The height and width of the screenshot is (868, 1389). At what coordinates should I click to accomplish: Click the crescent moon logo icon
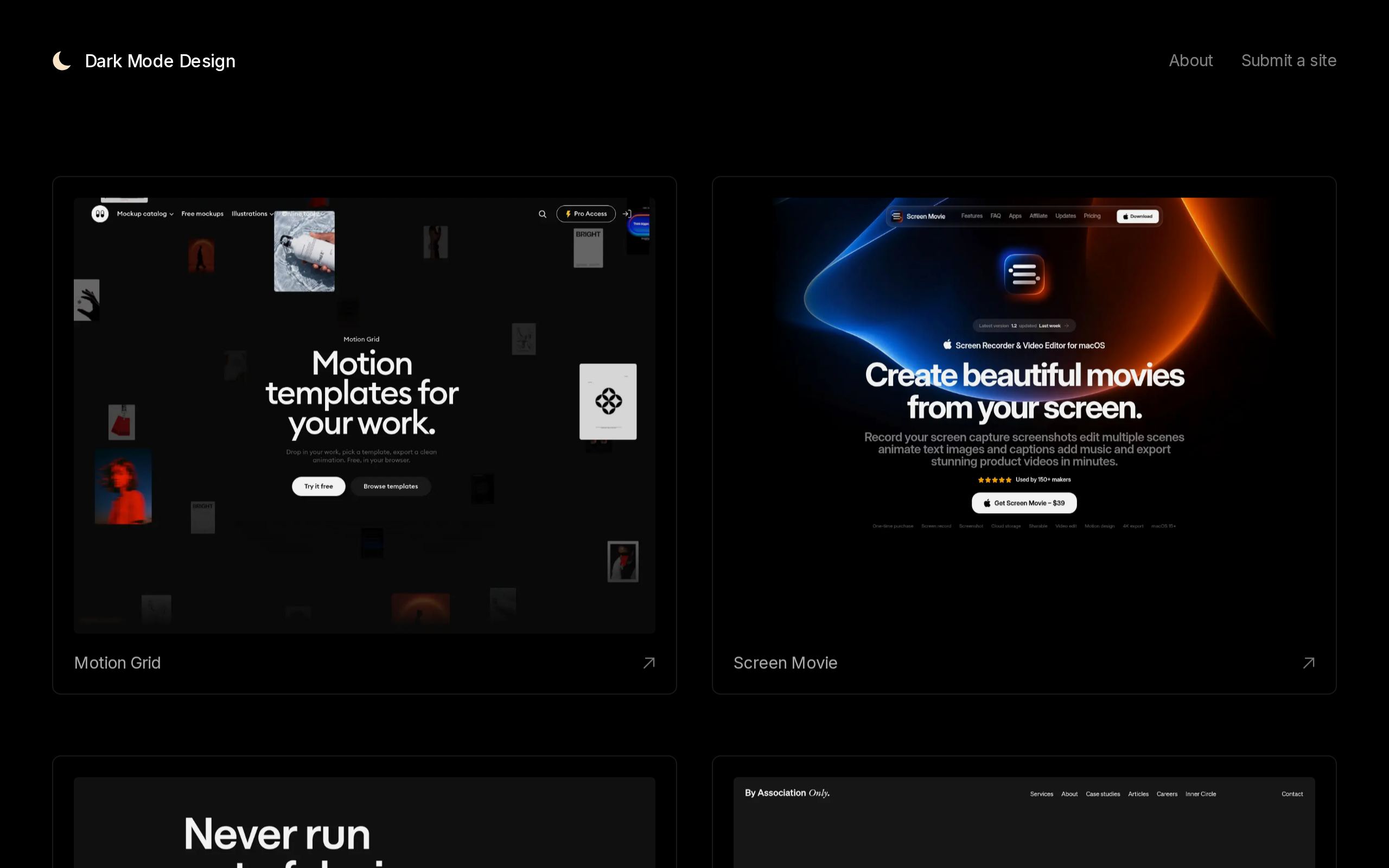(62, 60)
